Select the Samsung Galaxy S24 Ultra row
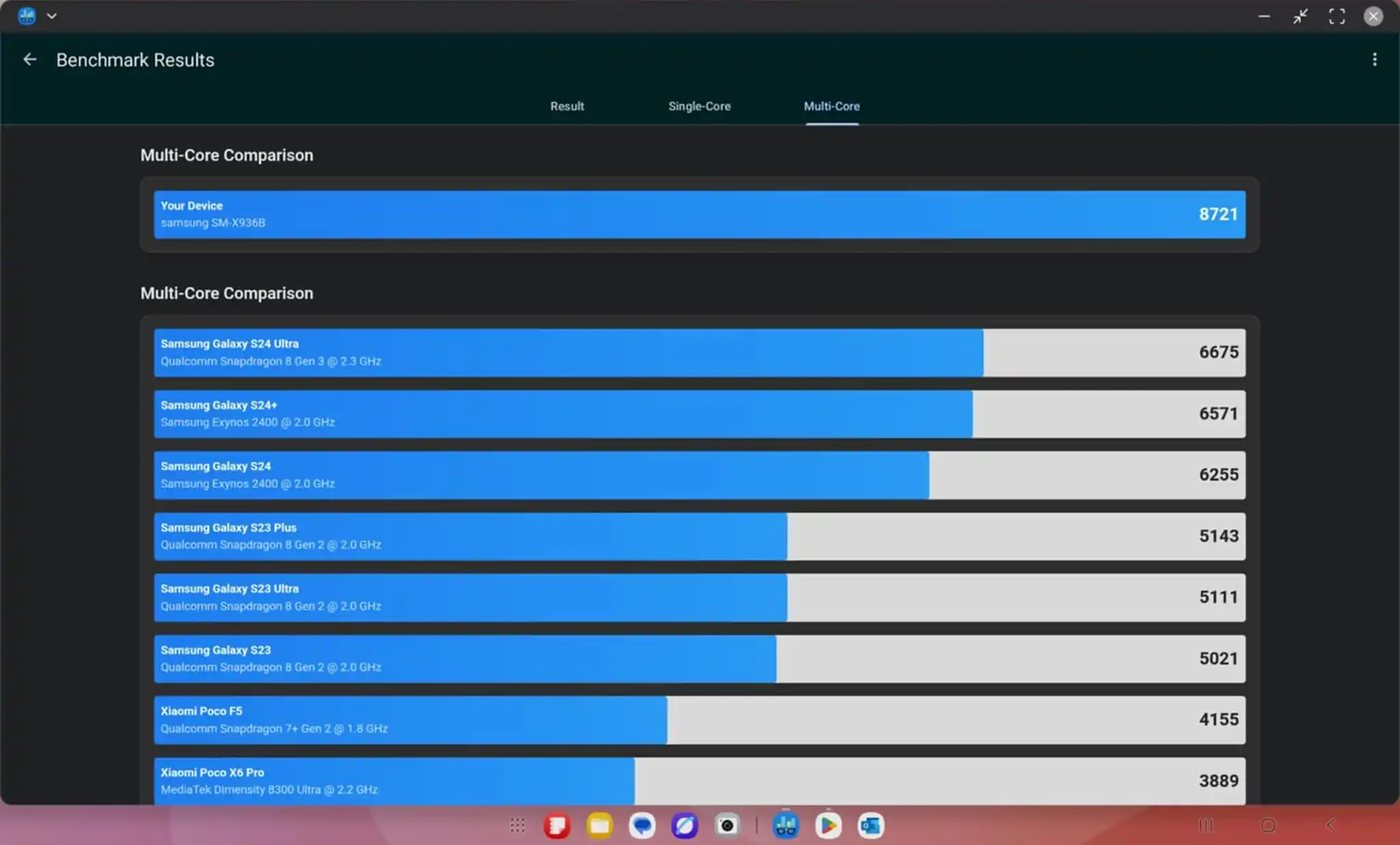1400x845 pixels. point(699,353)
